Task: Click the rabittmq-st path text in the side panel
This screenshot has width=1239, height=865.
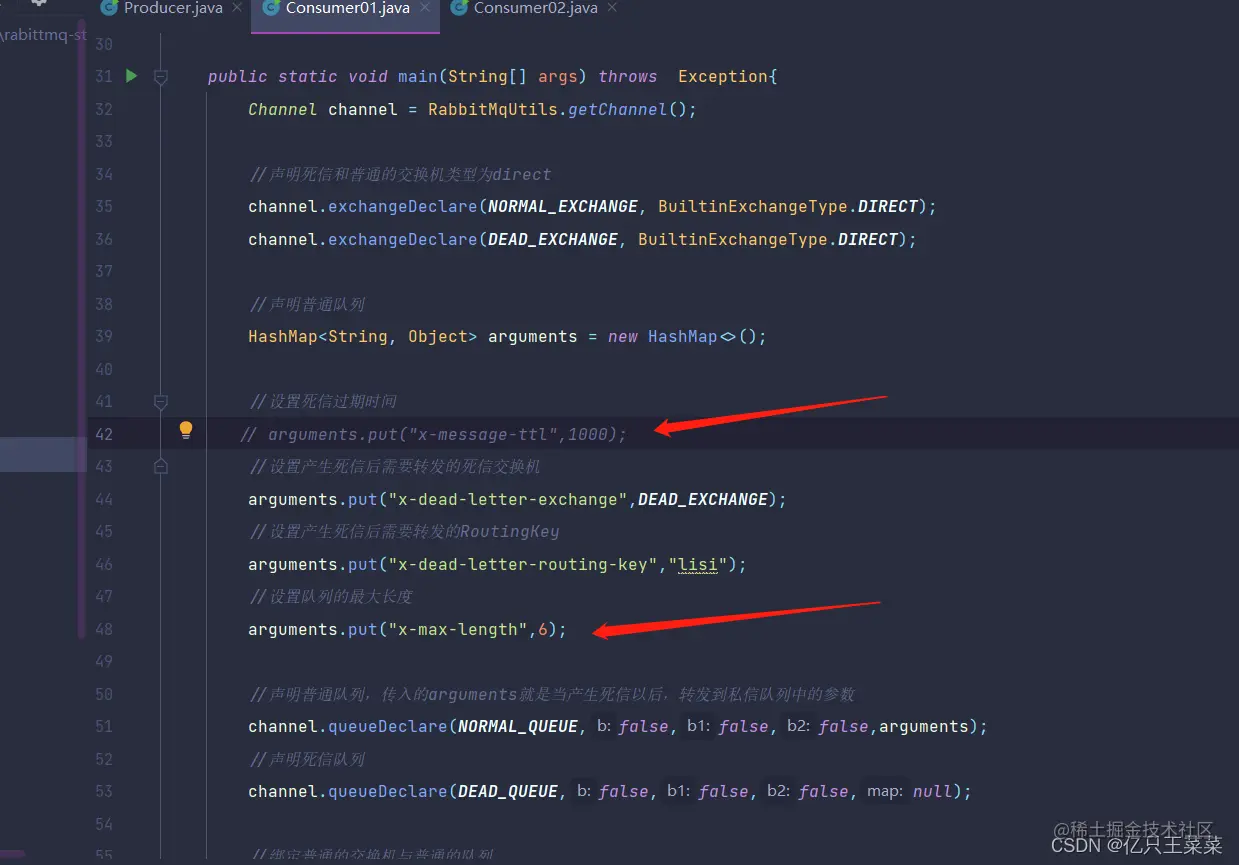Action: [45, 35]
